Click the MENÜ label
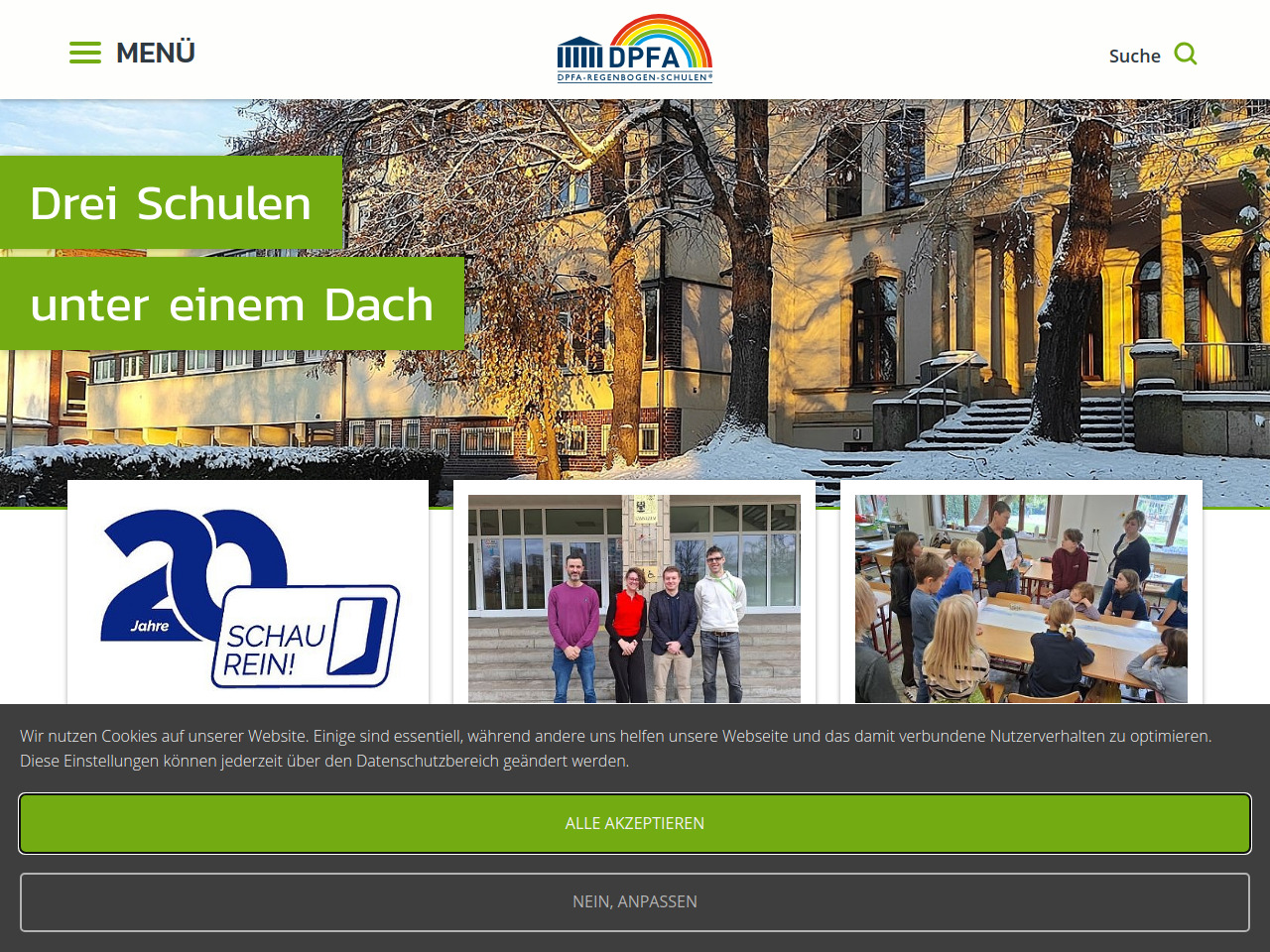The image size is (1270, 952). click(156, 54)
